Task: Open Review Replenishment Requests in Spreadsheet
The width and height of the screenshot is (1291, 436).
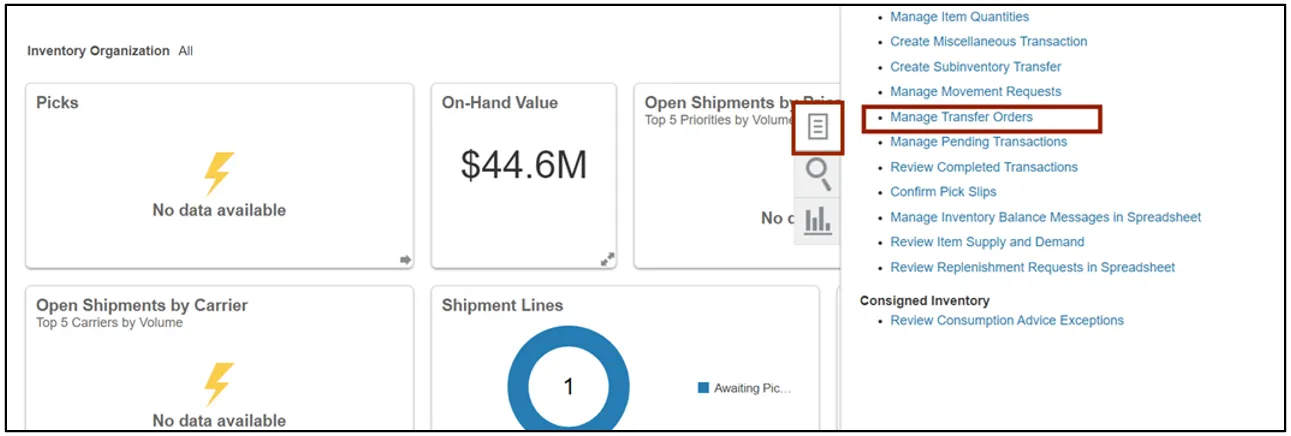Action: pos(1032,267)
